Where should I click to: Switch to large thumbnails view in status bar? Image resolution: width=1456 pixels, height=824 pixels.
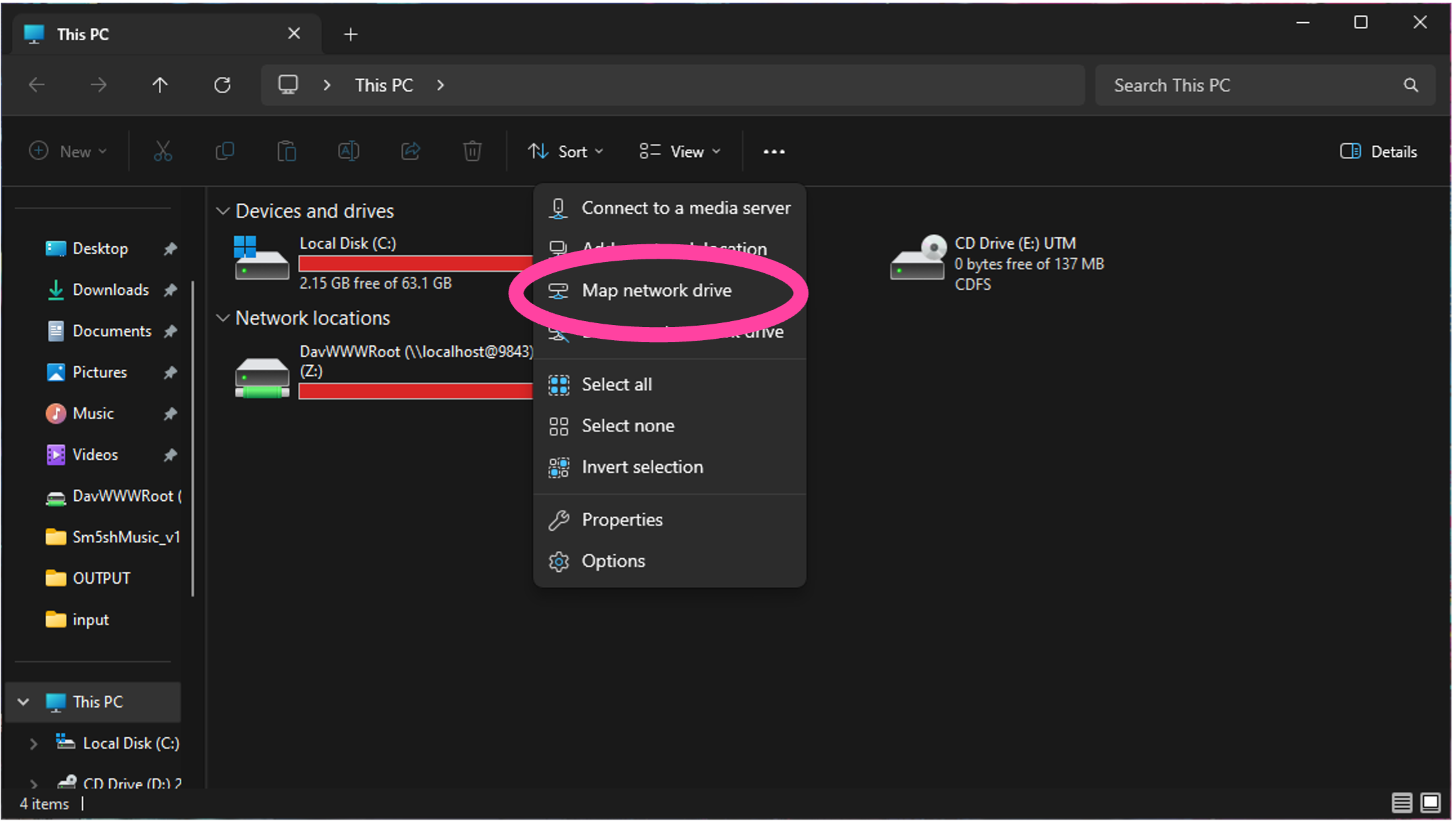point(1430,802)
